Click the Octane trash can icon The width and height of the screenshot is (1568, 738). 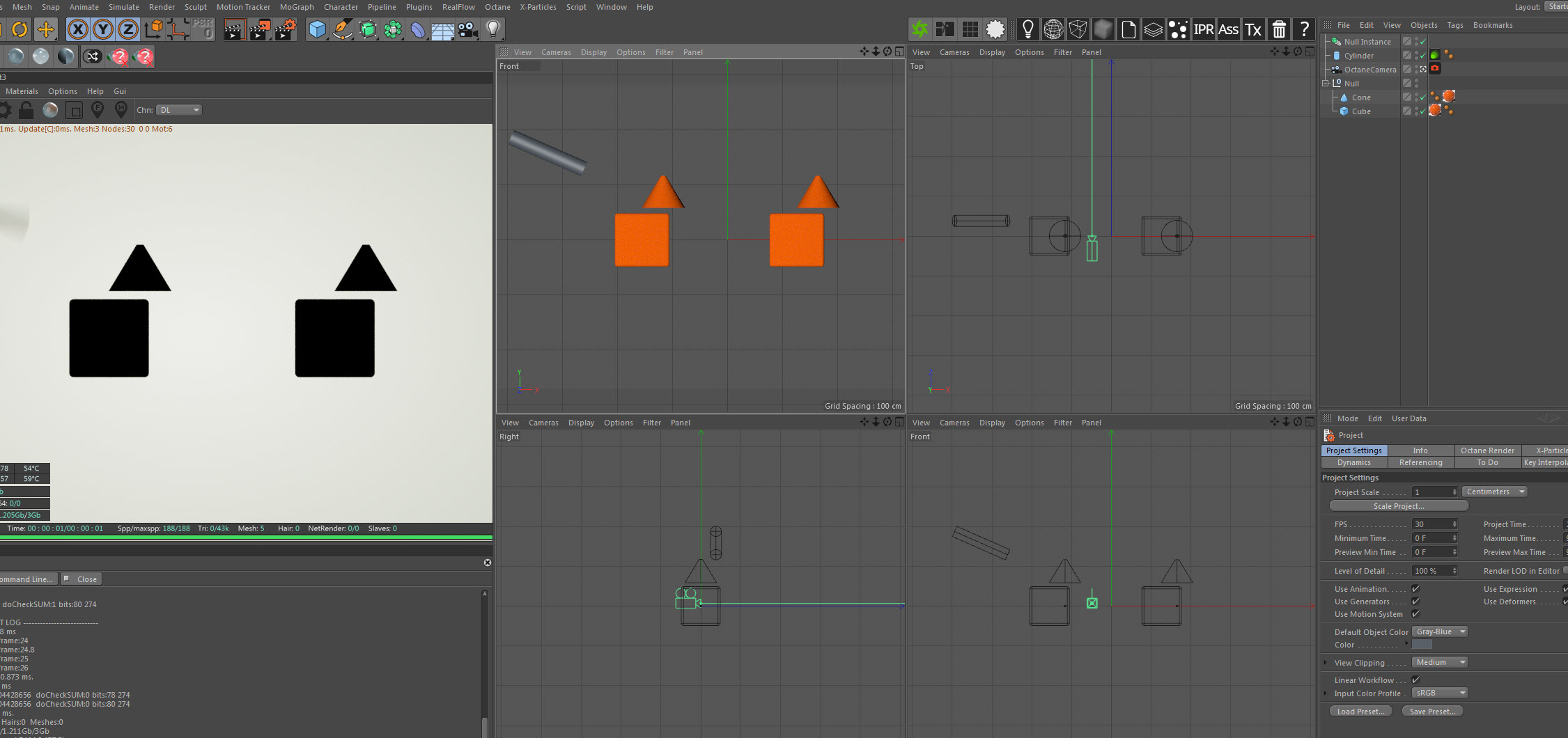click(1278, 29)
